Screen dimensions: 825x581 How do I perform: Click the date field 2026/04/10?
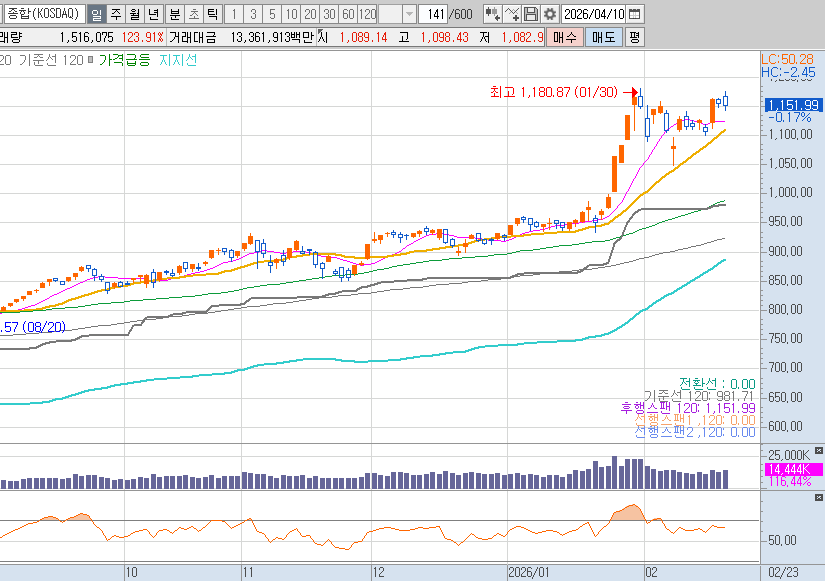point(595,14)
